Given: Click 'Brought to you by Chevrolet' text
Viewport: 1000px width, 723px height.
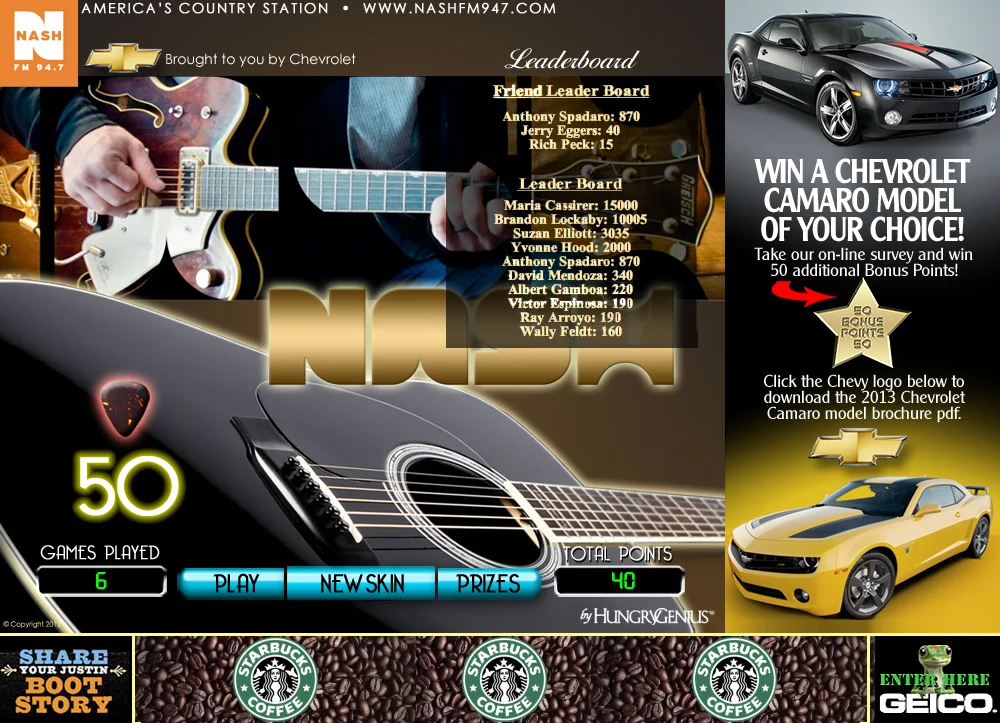Looking at the screenshot, I should 260,59.
